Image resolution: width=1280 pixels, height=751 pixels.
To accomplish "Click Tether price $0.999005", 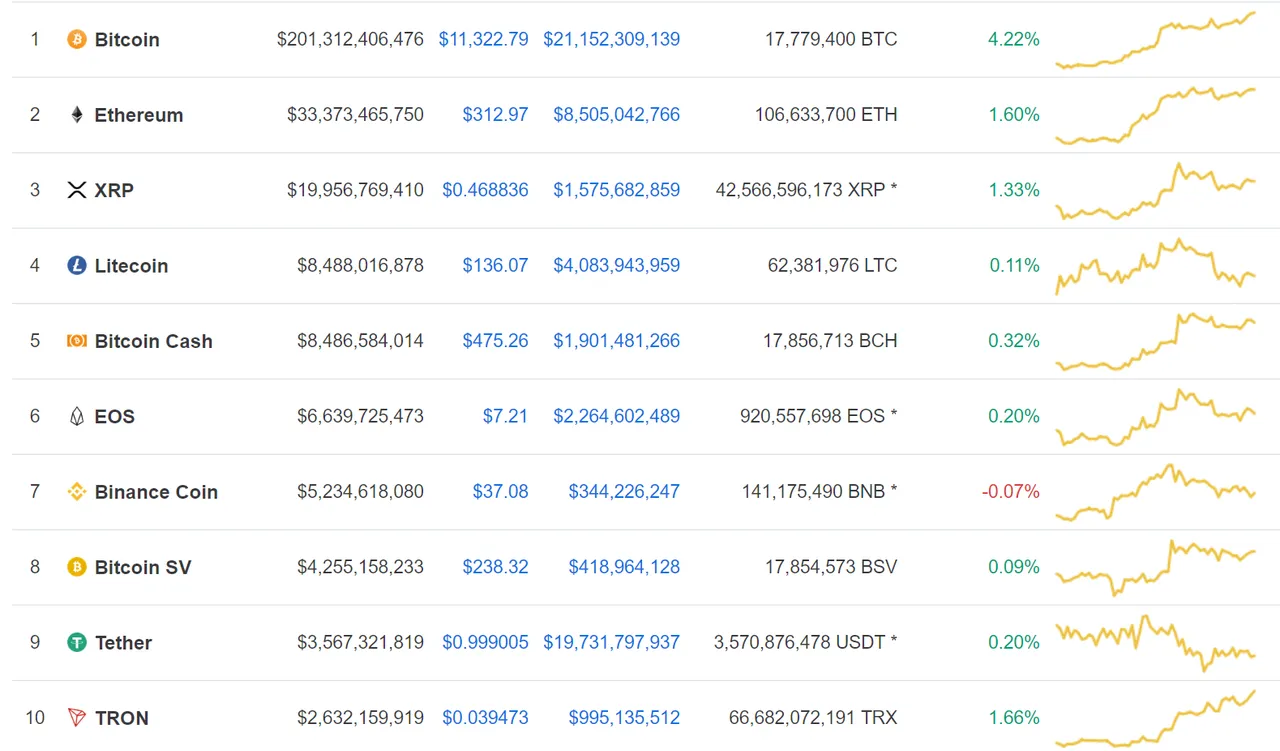I will (x=485, y=643).
